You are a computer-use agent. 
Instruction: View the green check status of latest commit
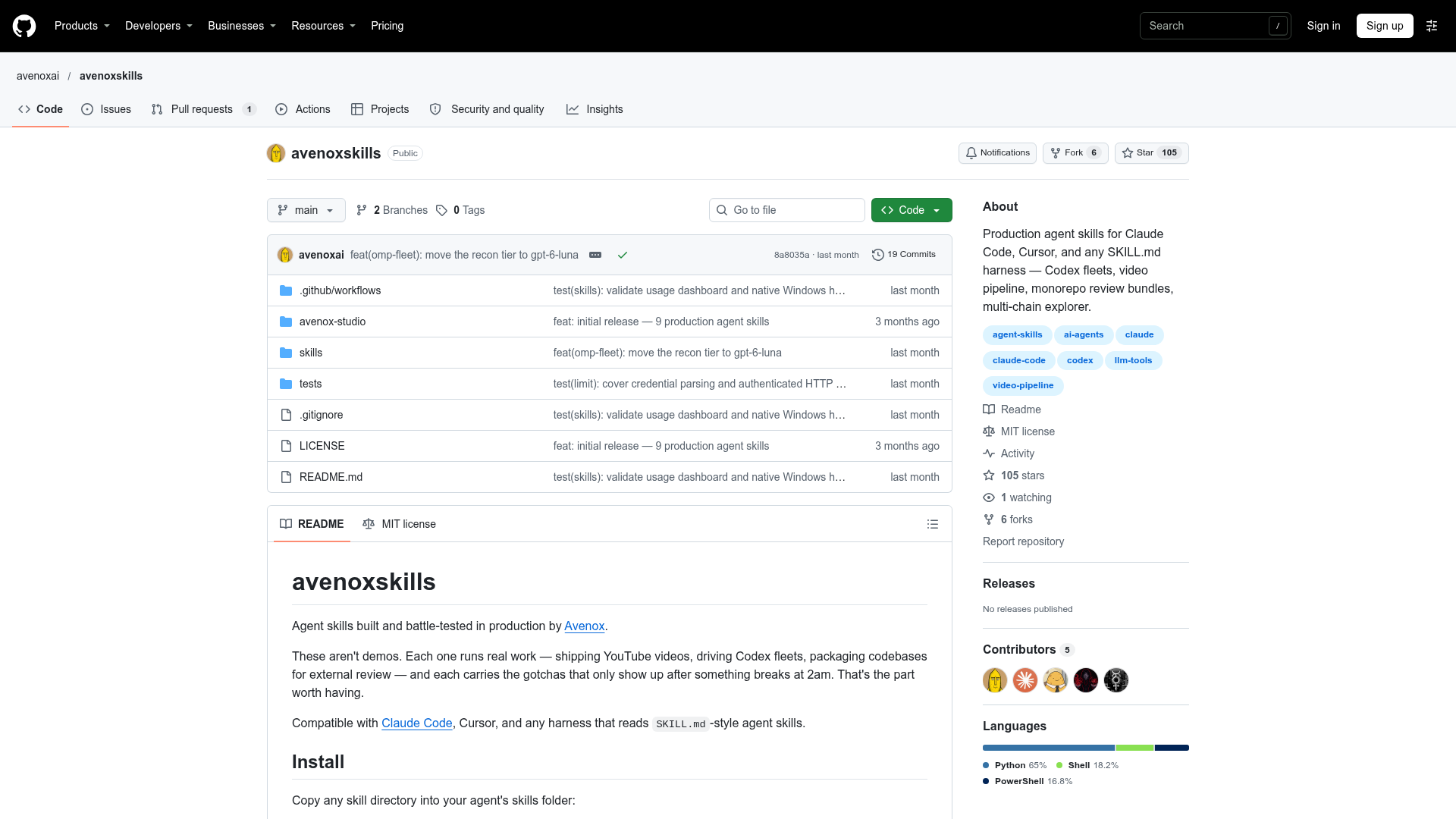pyautogui.click(x=623, y=255)
